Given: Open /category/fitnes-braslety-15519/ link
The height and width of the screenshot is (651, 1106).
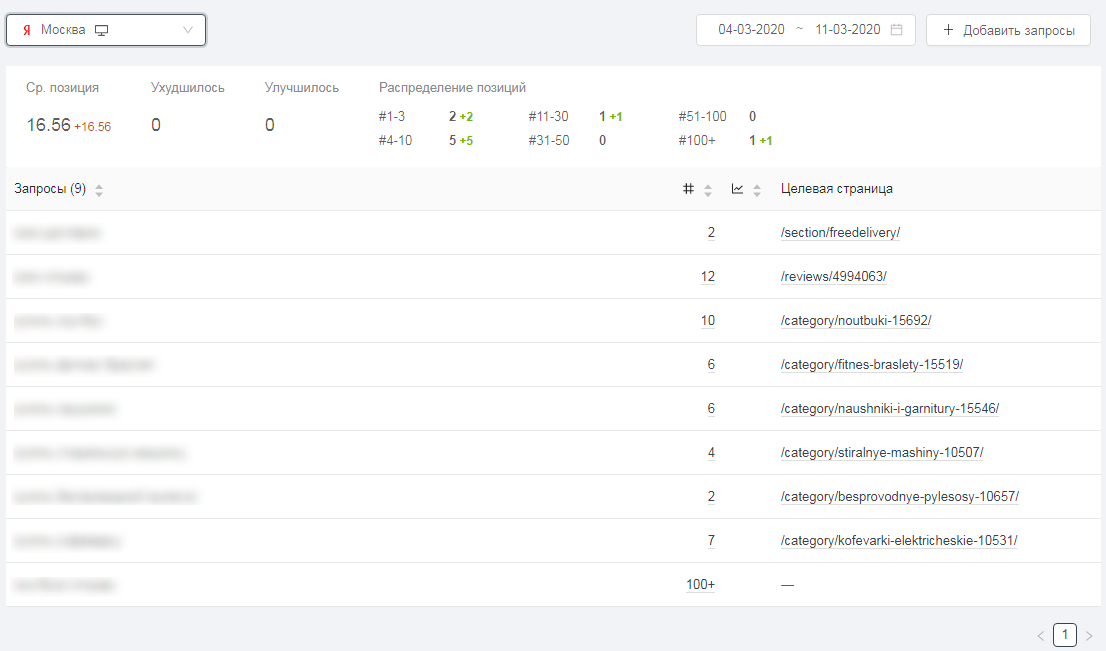Looking at the screenshot, I should pyautogui.click(x=871, y=365).
